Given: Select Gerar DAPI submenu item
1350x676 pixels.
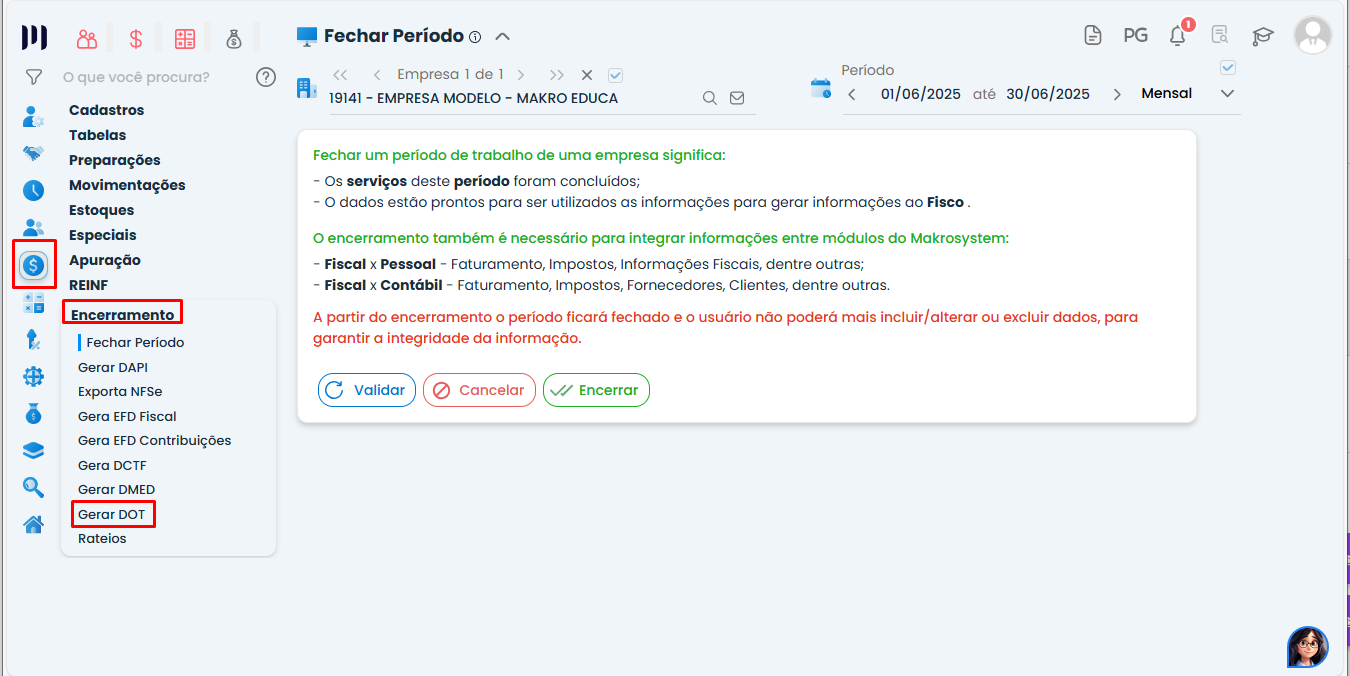Looking at the screenshot, I should pyautogui.click(x=113, y=367).
